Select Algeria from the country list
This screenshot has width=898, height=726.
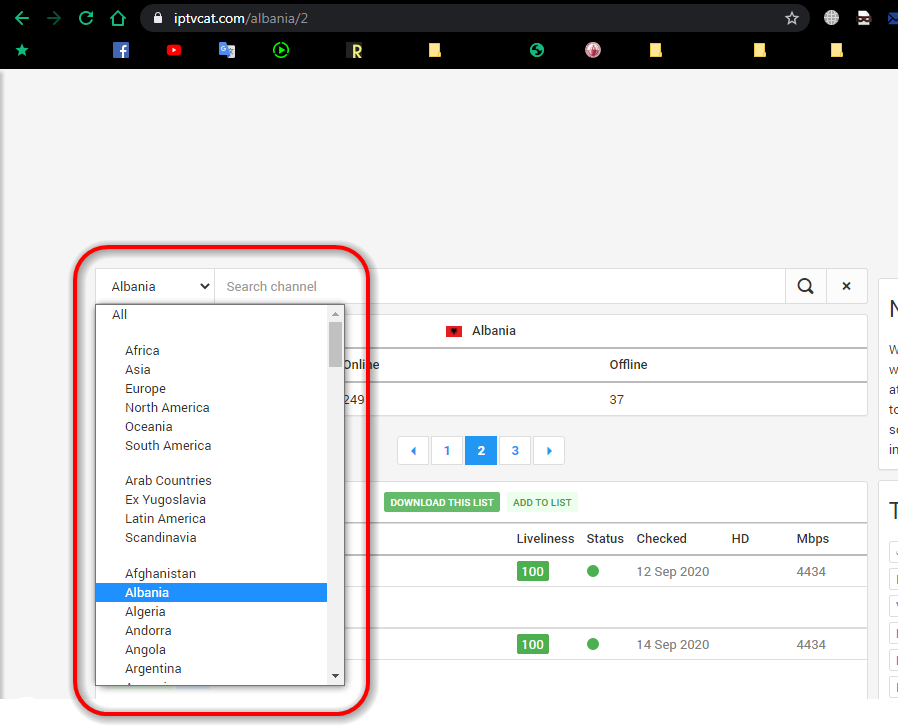coord(145,612)
